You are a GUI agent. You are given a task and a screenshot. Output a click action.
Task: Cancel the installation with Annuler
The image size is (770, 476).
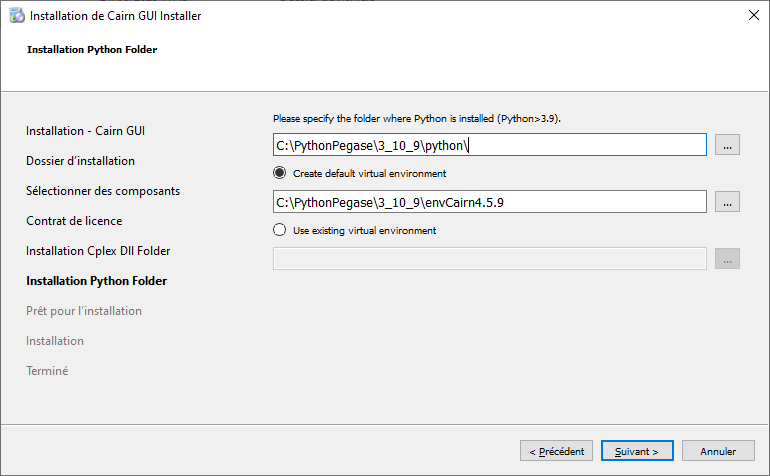pos(718,451)
